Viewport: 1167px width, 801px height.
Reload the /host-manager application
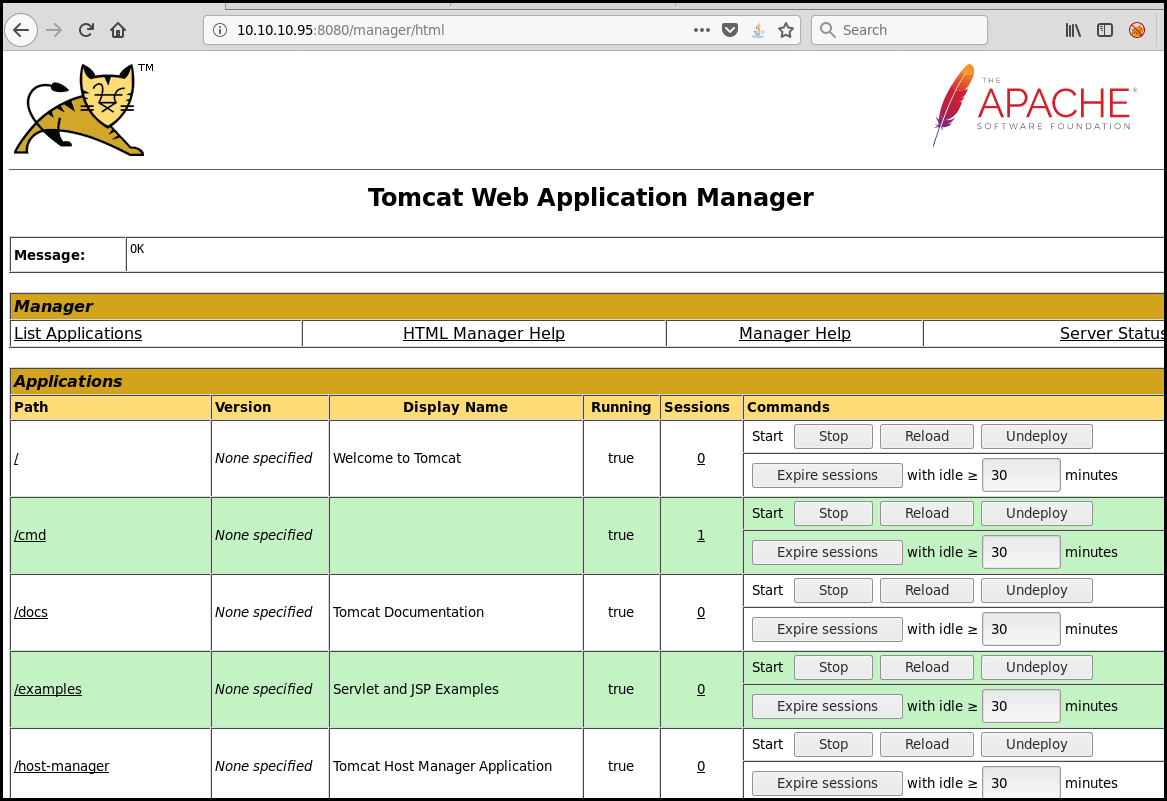(x=927, y=744)
